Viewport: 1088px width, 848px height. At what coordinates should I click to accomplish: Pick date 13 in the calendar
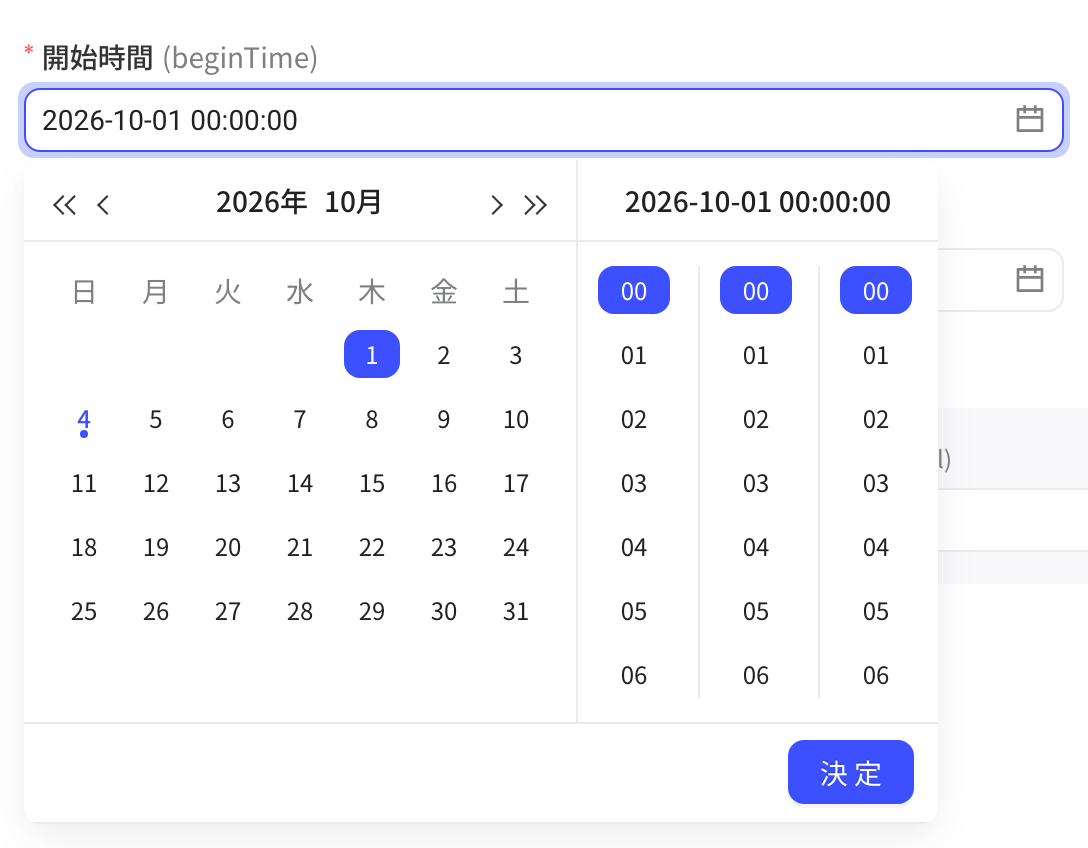pos(228,483)
